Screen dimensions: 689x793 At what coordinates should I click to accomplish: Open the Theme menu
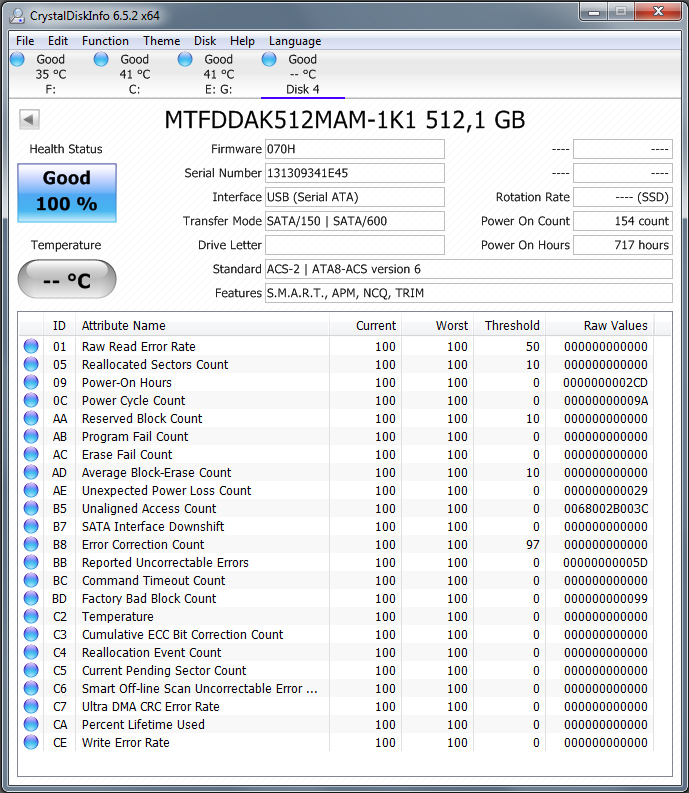pos(161,41)
